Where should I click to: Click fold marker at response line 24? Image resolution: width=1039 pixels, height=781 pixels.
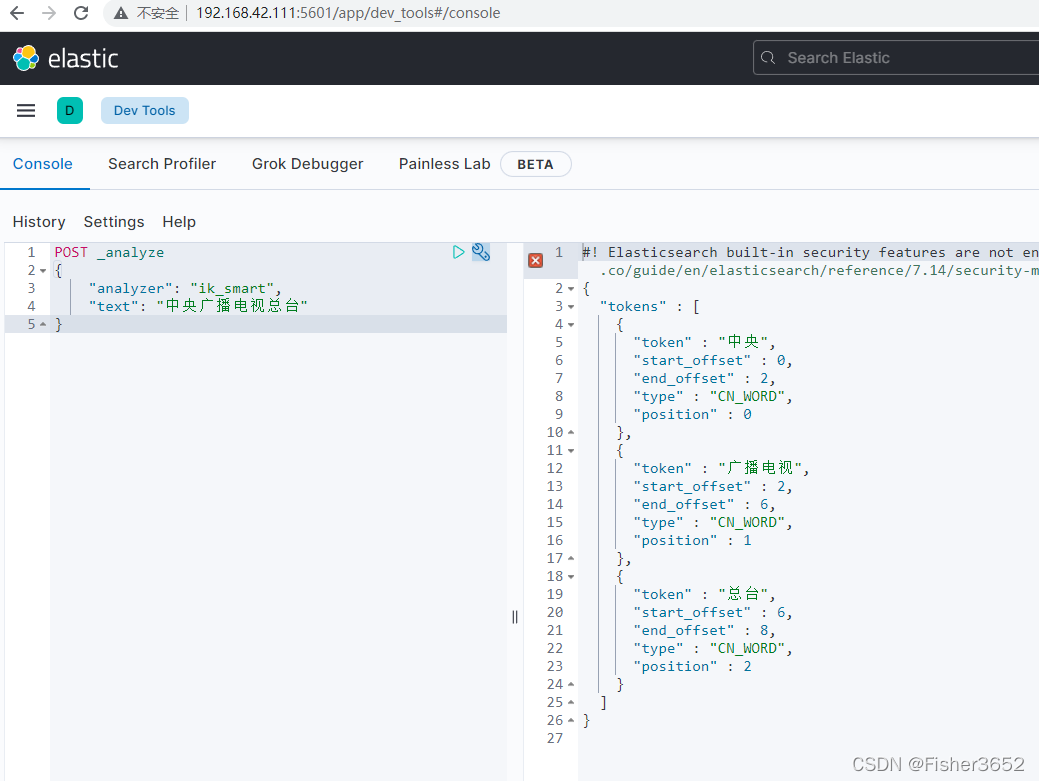571,684
